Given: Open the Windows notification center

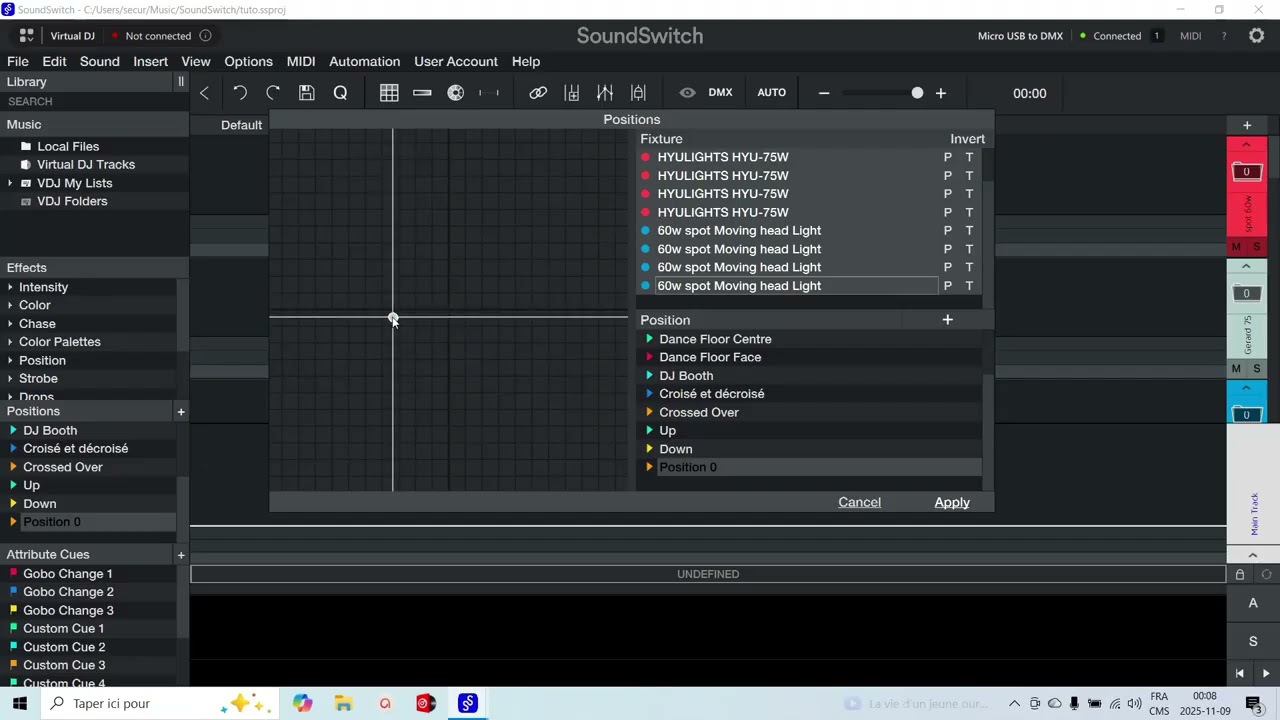Looking at the screenshot, I should (x=1253, y=703).
